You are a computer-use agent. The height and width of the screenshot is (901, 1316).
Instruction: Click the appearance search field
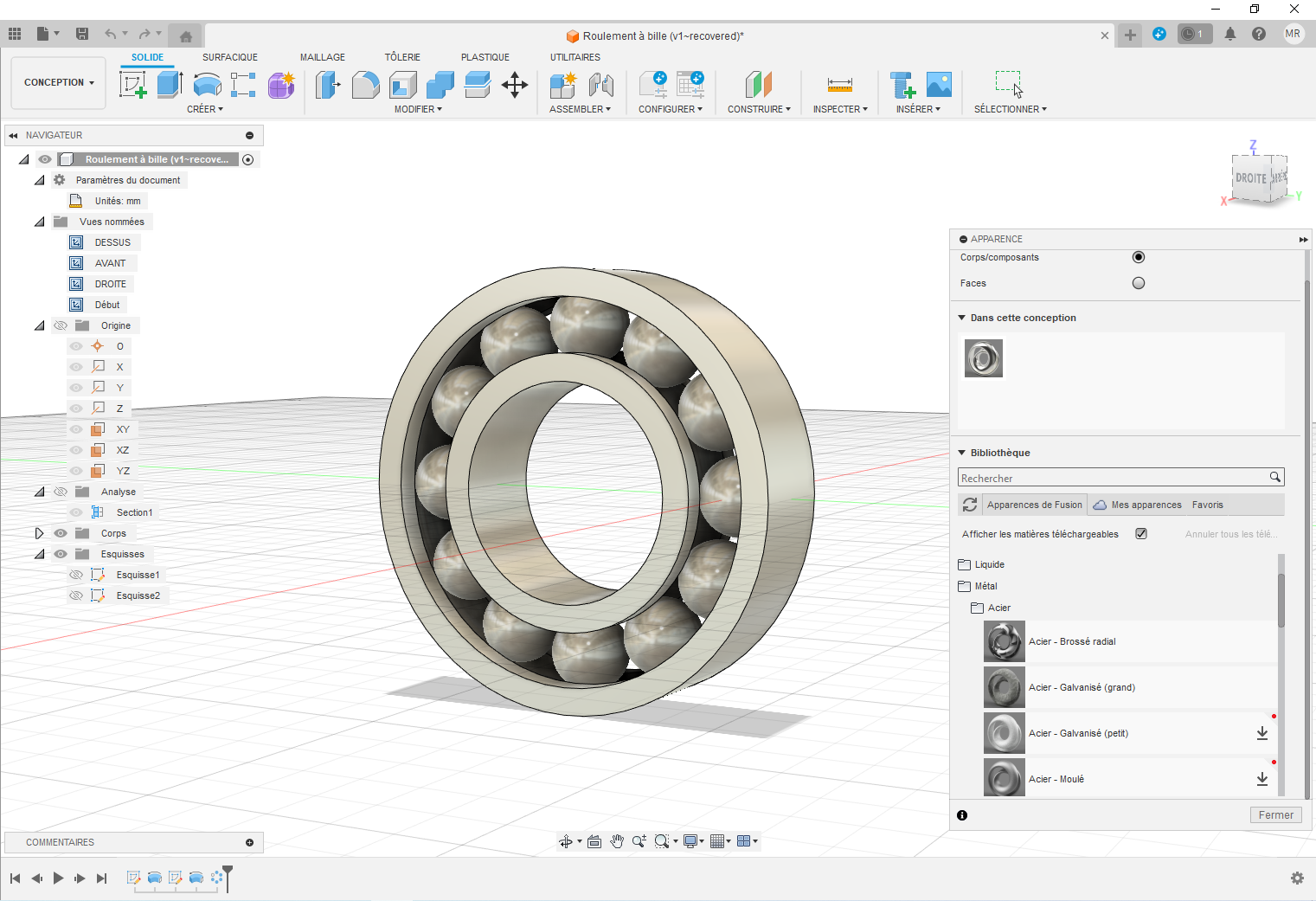pyautogui.click(x=1107, y=477)
